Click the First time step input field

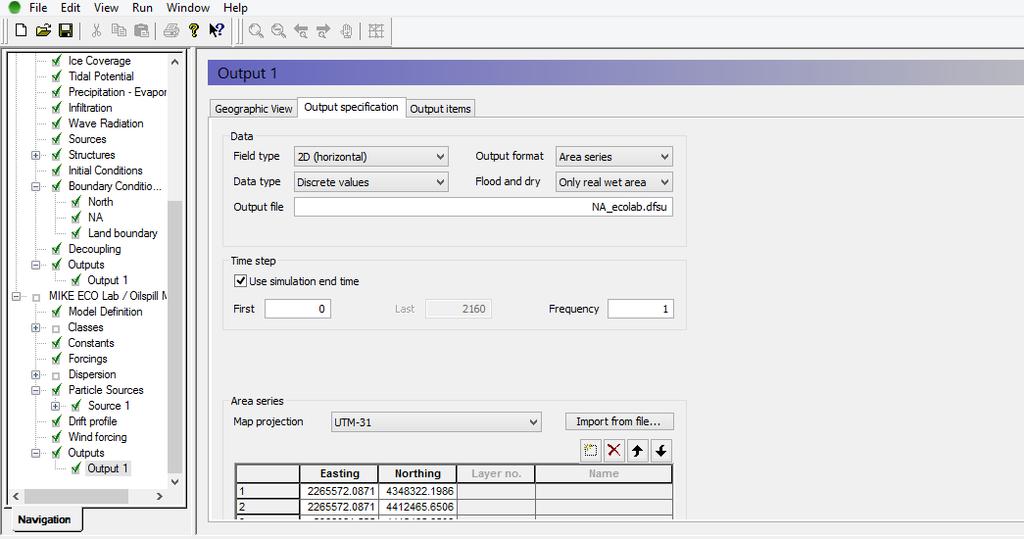(297, 309)
